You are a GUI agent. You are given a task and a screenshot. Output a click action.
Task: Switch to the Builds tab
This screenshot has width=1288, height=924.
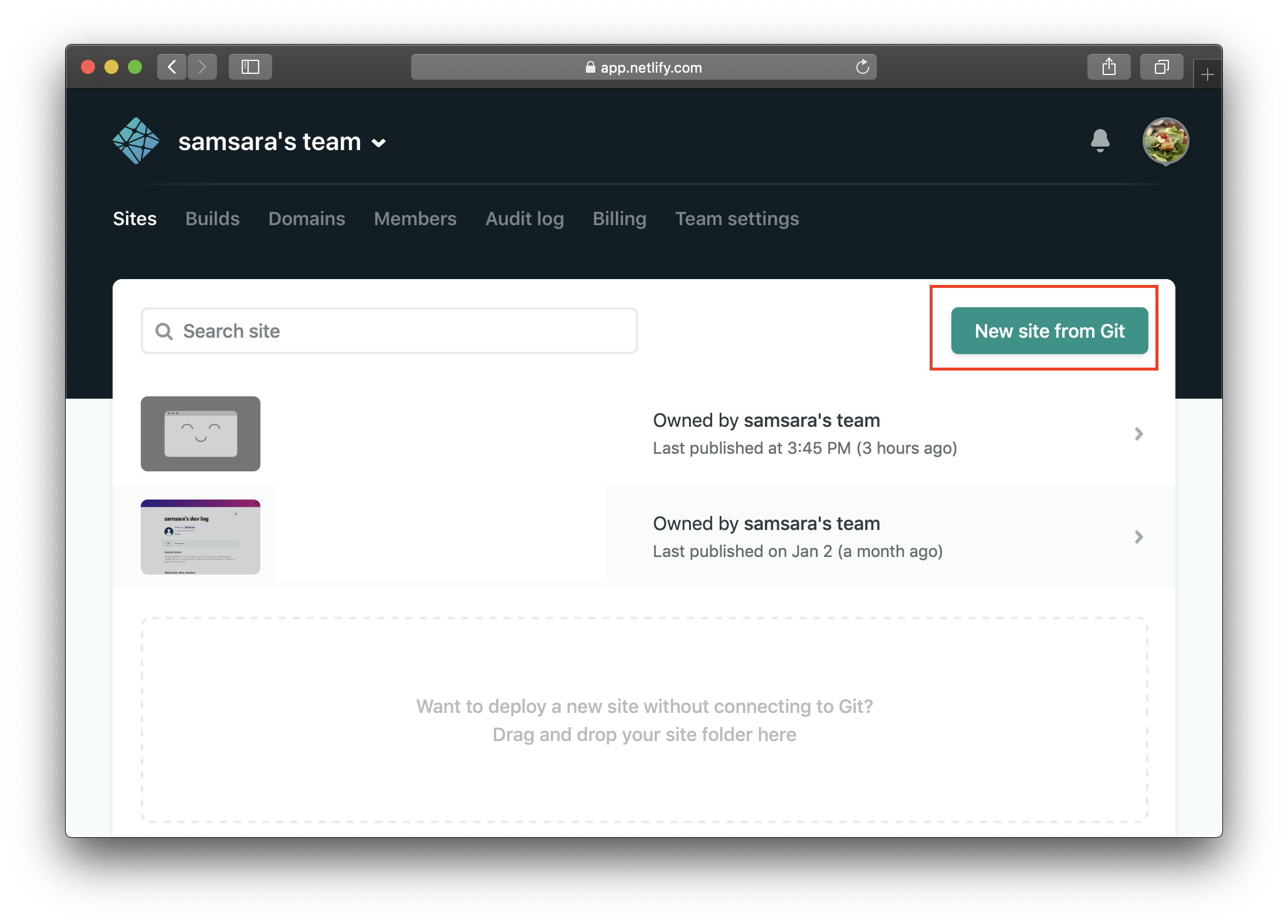212,219
